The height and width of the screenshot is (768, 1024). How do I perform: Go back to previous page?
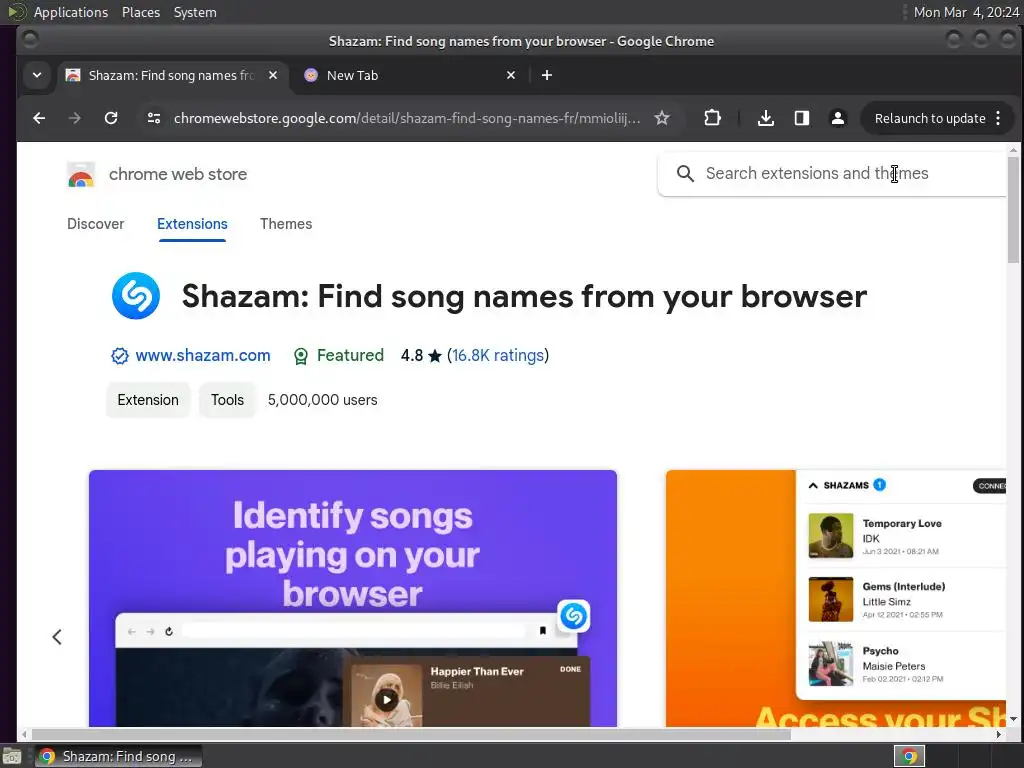tap(39, 118)
